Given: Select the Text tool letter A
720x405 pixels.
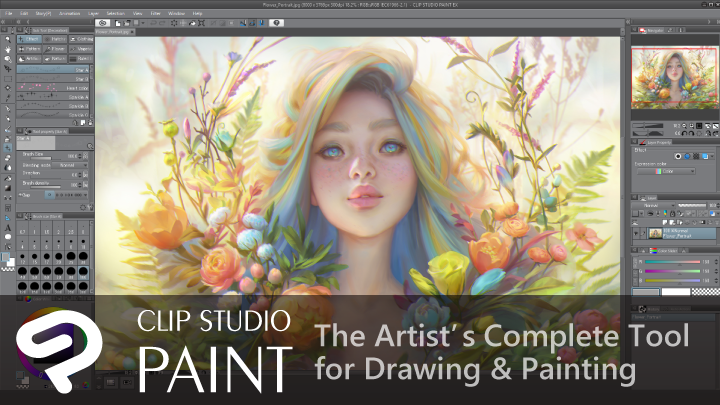Looking at the screenshot, I should coord(7,228).
